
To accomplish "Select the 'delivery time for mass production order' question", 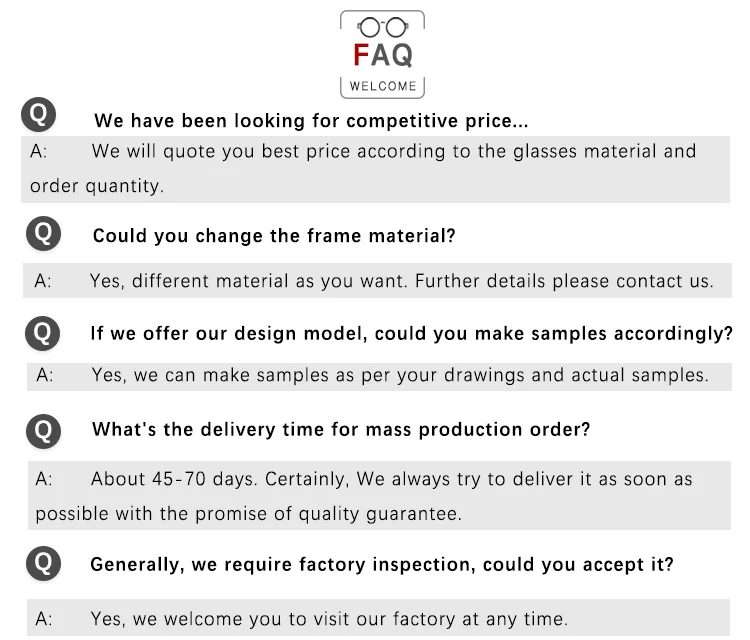I will 341,430.
